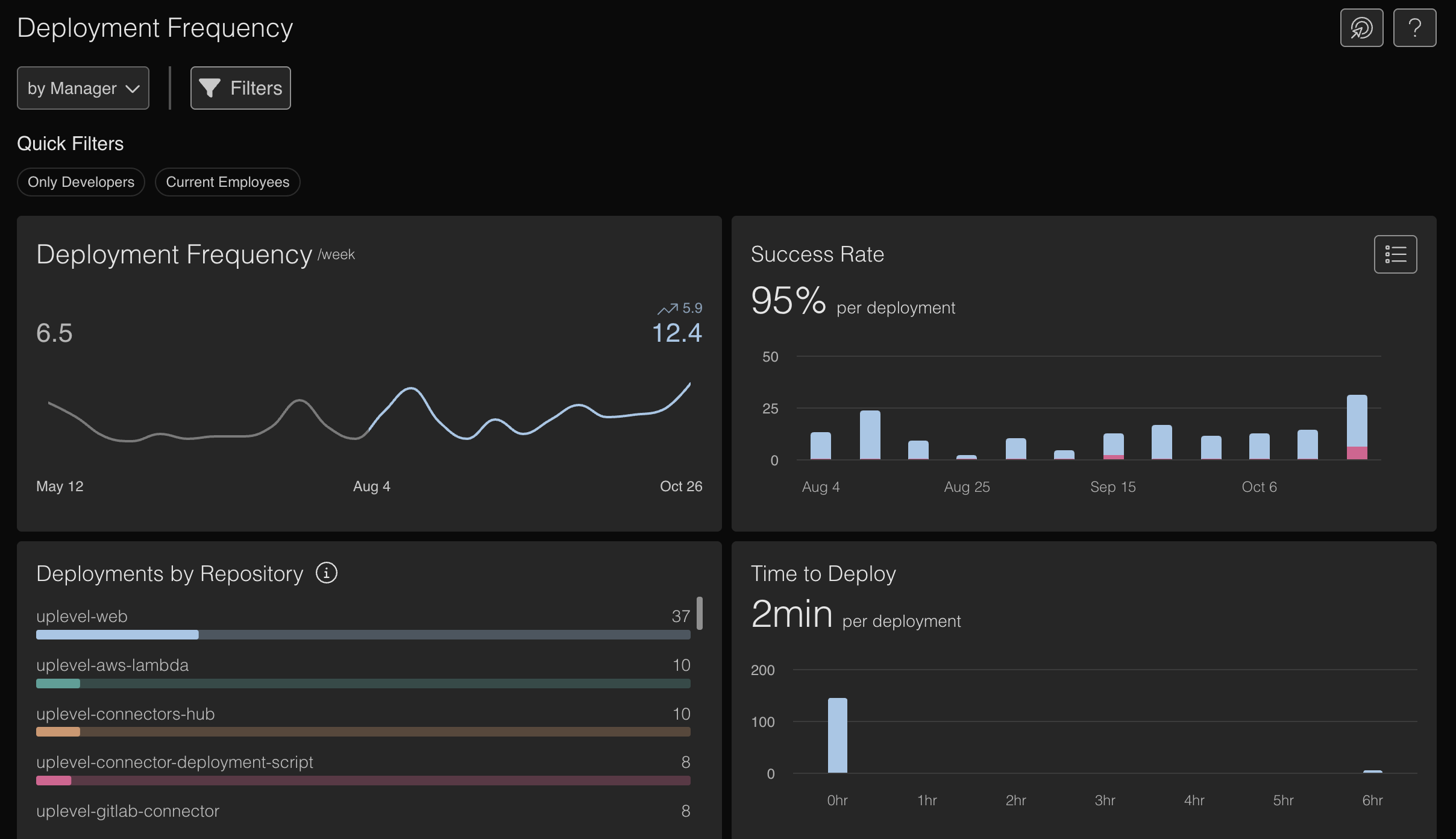Click the funnel icon in Filters

(x=209, y=88)
